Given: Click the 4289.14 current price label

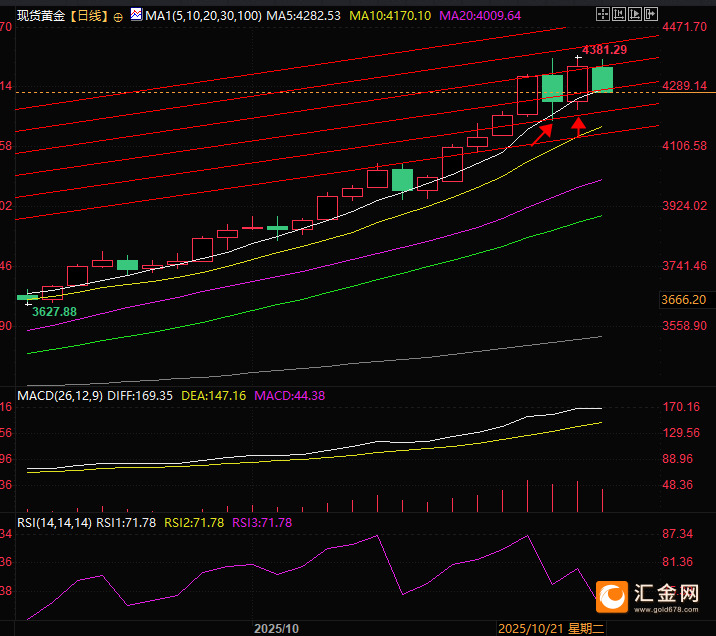Looking at the screenshot, I should pos(684,86).
